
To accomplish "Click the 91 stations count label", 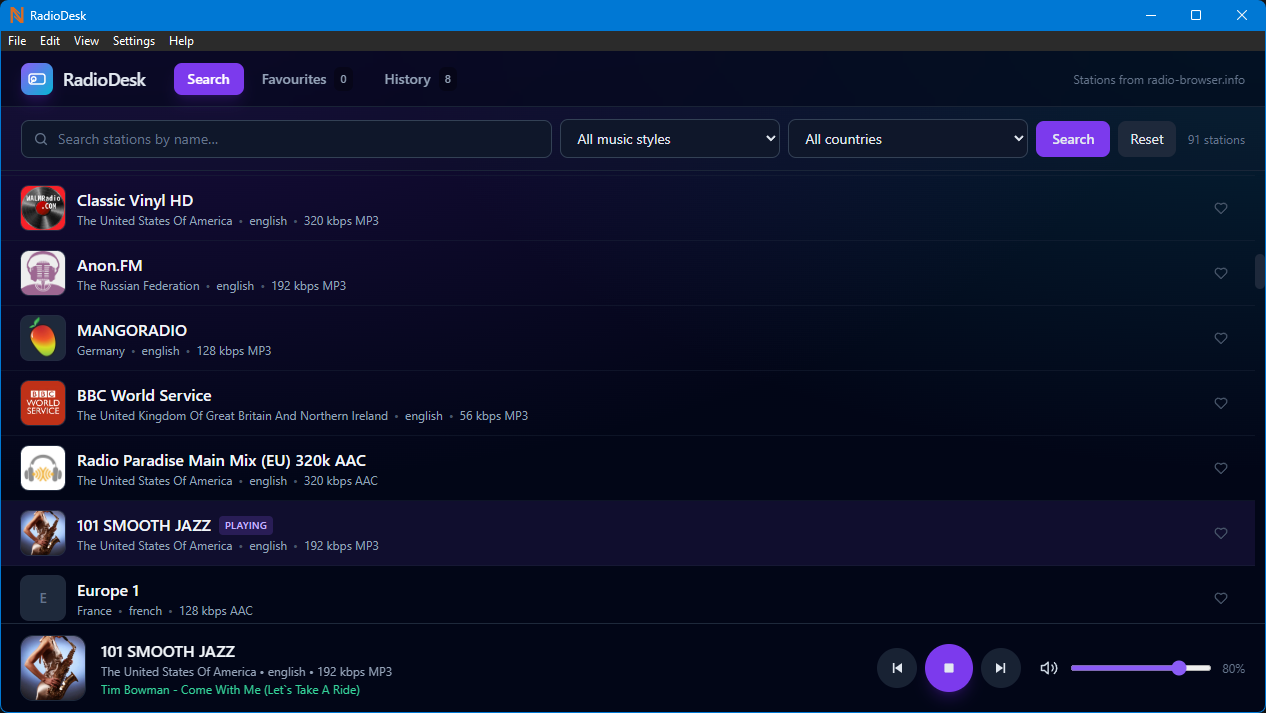I will coord(1216,140).
